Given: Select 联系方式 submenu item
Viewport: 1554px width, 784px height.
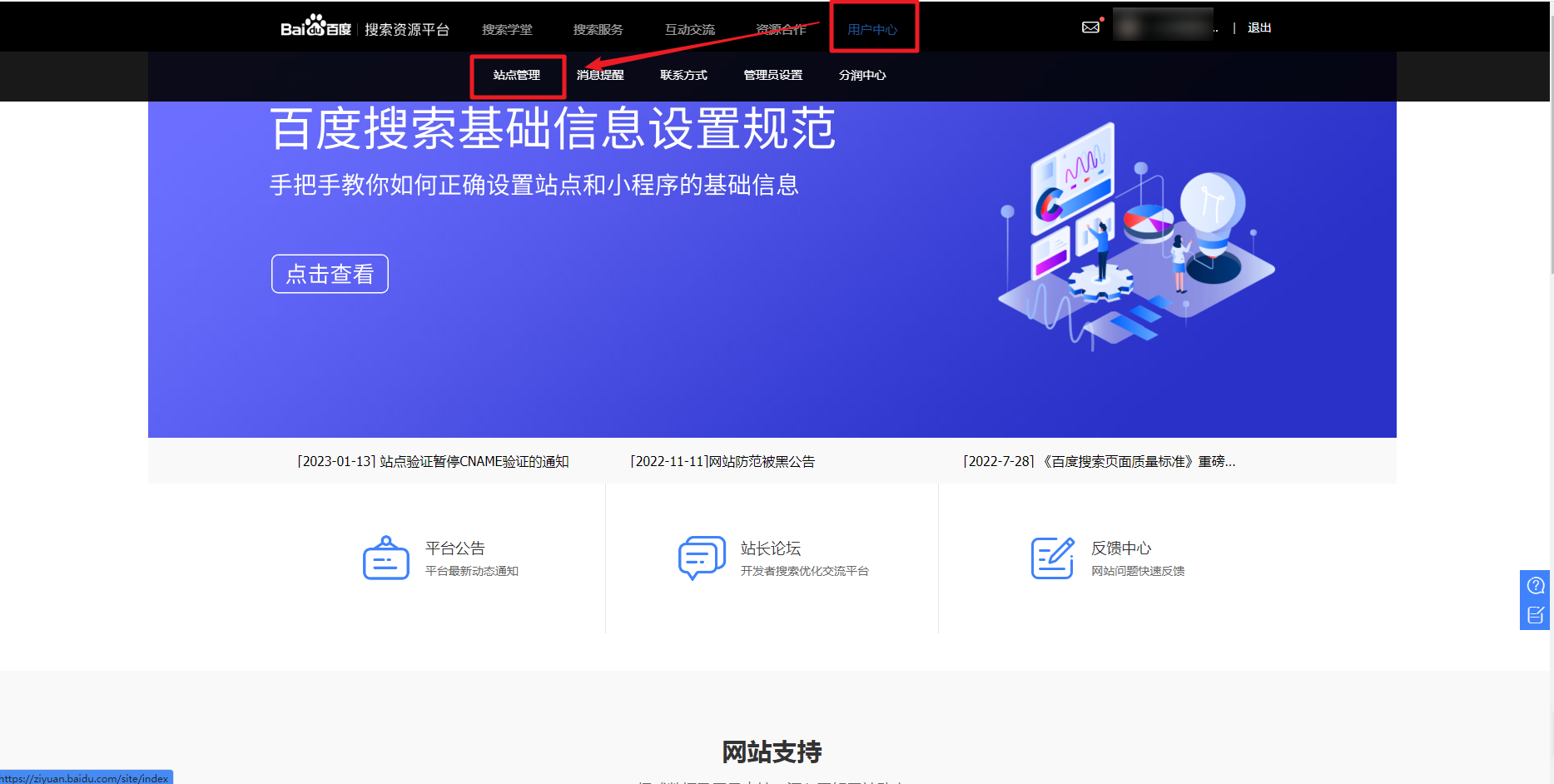Looking at the screenshot, I should tap(683, 75).
